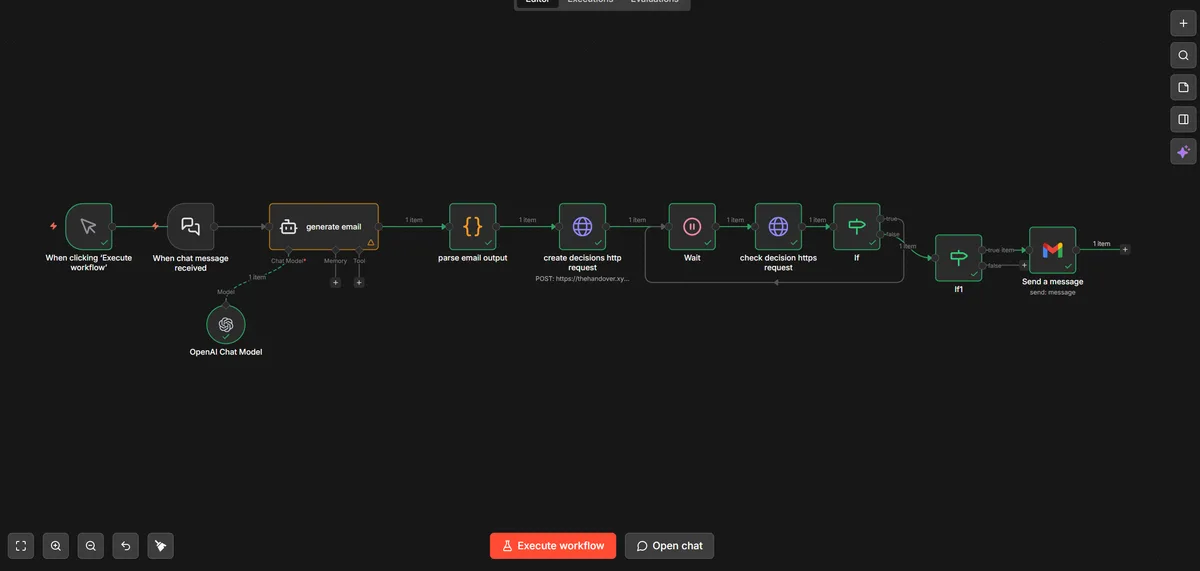Screen dimensions: 1200x571
Task: Click the 'Wait' node label
Action: 692,258
